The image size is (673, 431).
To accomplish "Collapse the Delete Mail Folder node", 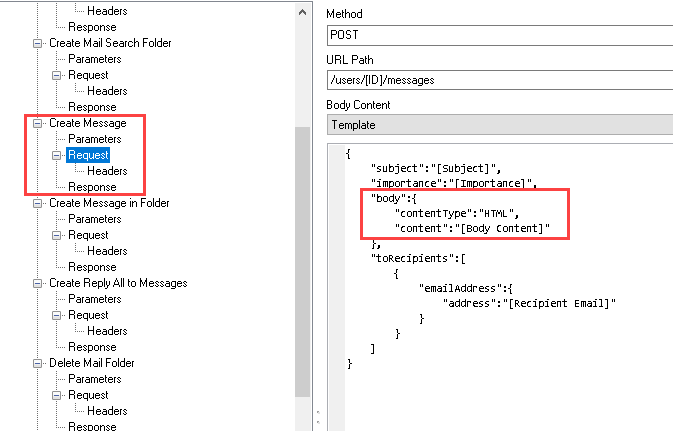I will click(x=38, y=363).
